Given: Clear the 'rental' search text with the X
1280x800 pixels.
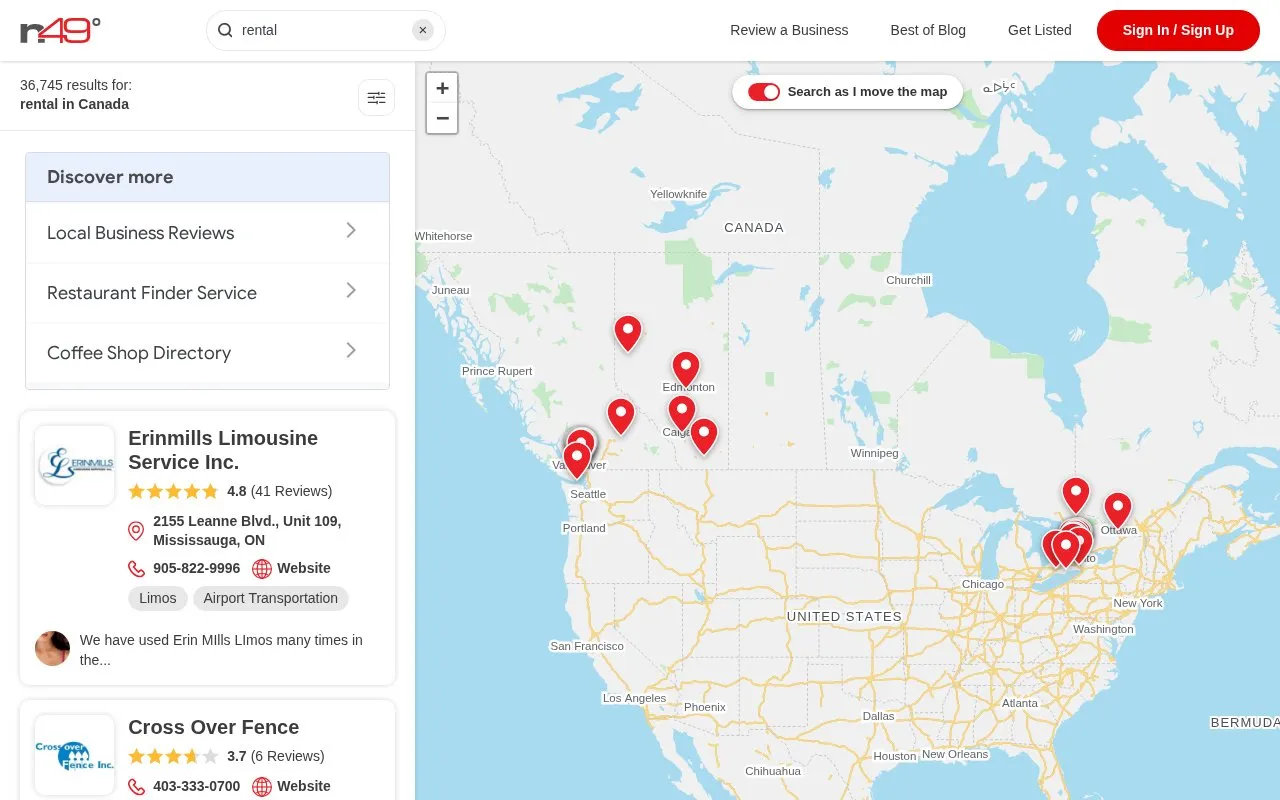Looking at the screenshot, I should click(423, 30).
